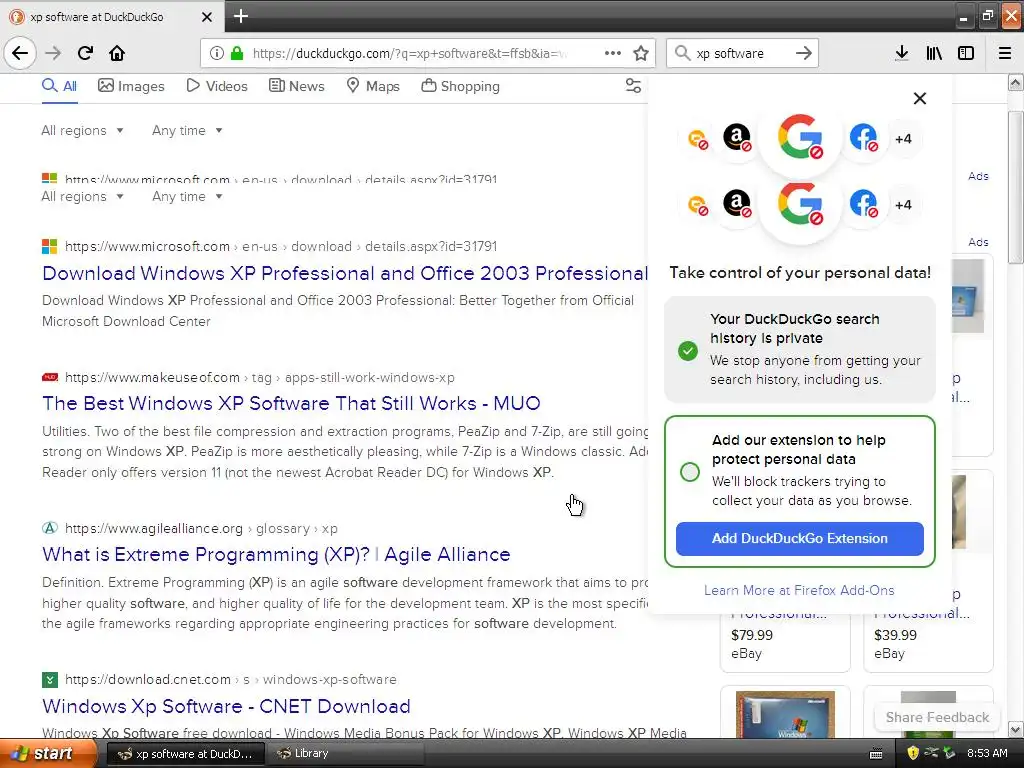Open the on-screen keyboard tray icon
The image size is (1024, 768).
[876, 754]
